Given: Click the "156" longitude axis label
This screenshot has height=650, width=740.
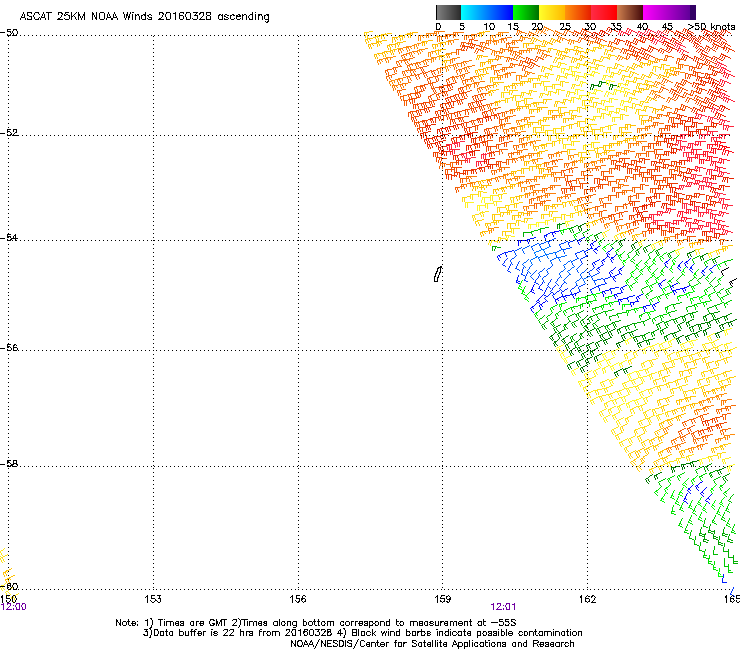Looking at the screenshot, I should coord(298,599).
